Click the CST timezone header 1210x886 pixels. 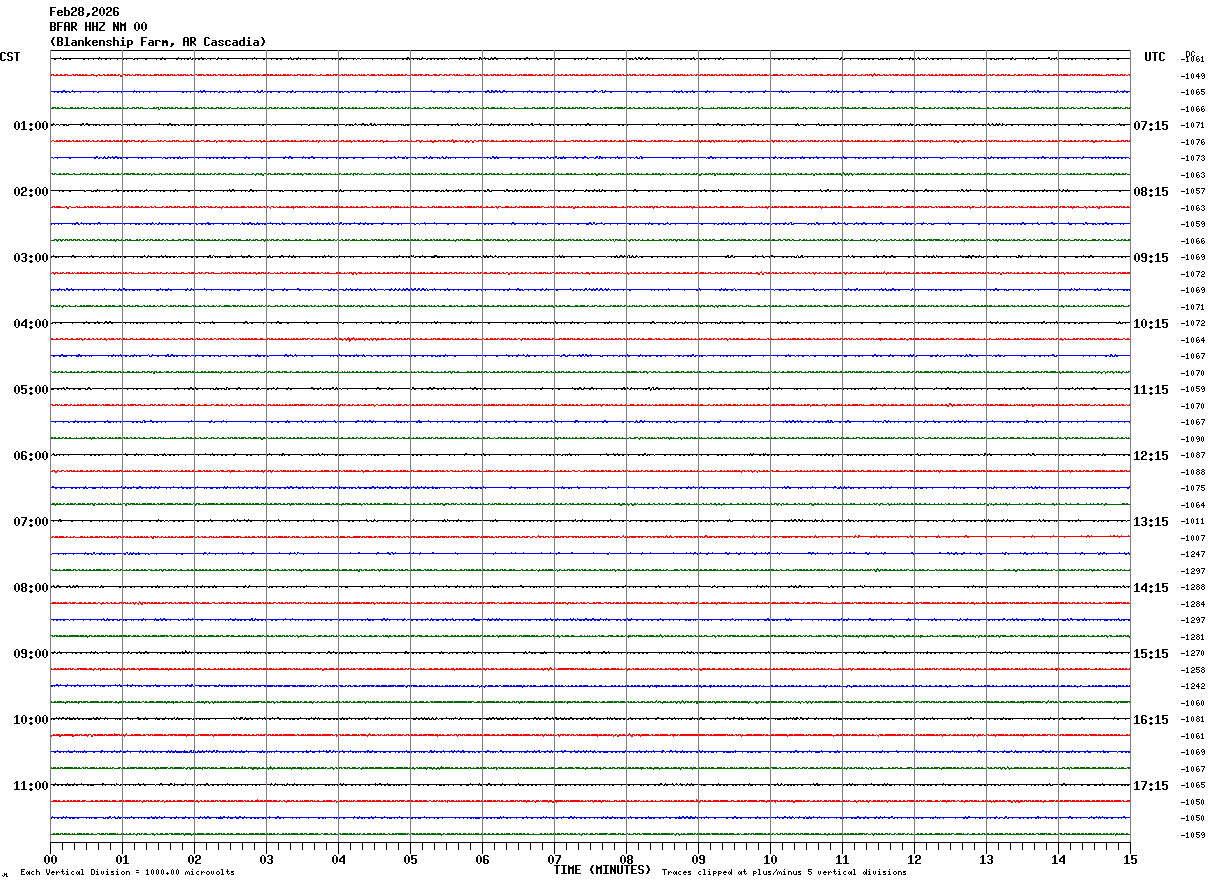click(10, 57)
